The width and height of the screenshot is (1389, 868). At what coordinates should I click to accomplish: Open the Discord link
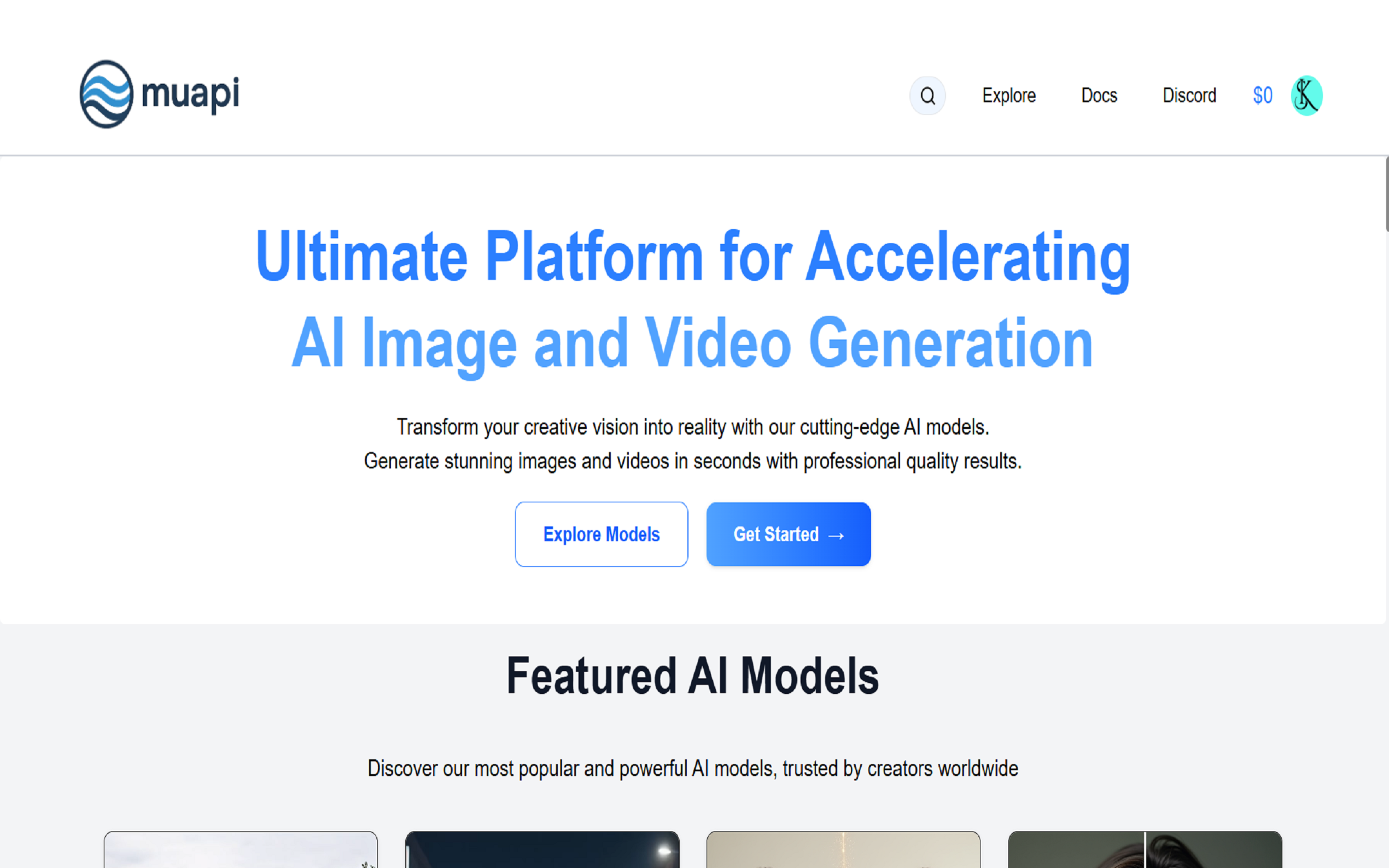(x=1189, y=95)
